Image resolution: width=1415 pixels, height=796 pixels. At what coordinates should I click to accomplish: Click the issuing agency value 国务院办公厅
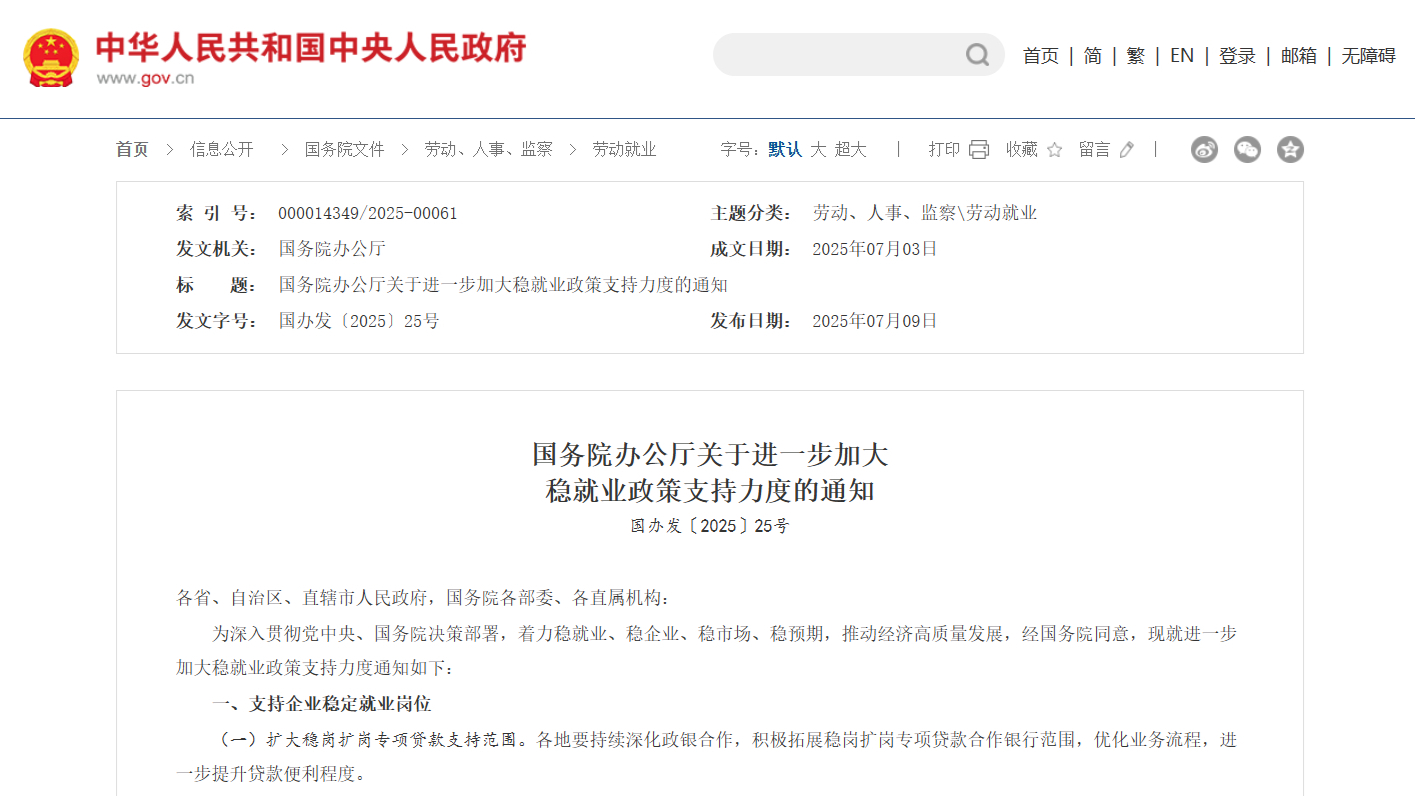click(x=332, y=250)
